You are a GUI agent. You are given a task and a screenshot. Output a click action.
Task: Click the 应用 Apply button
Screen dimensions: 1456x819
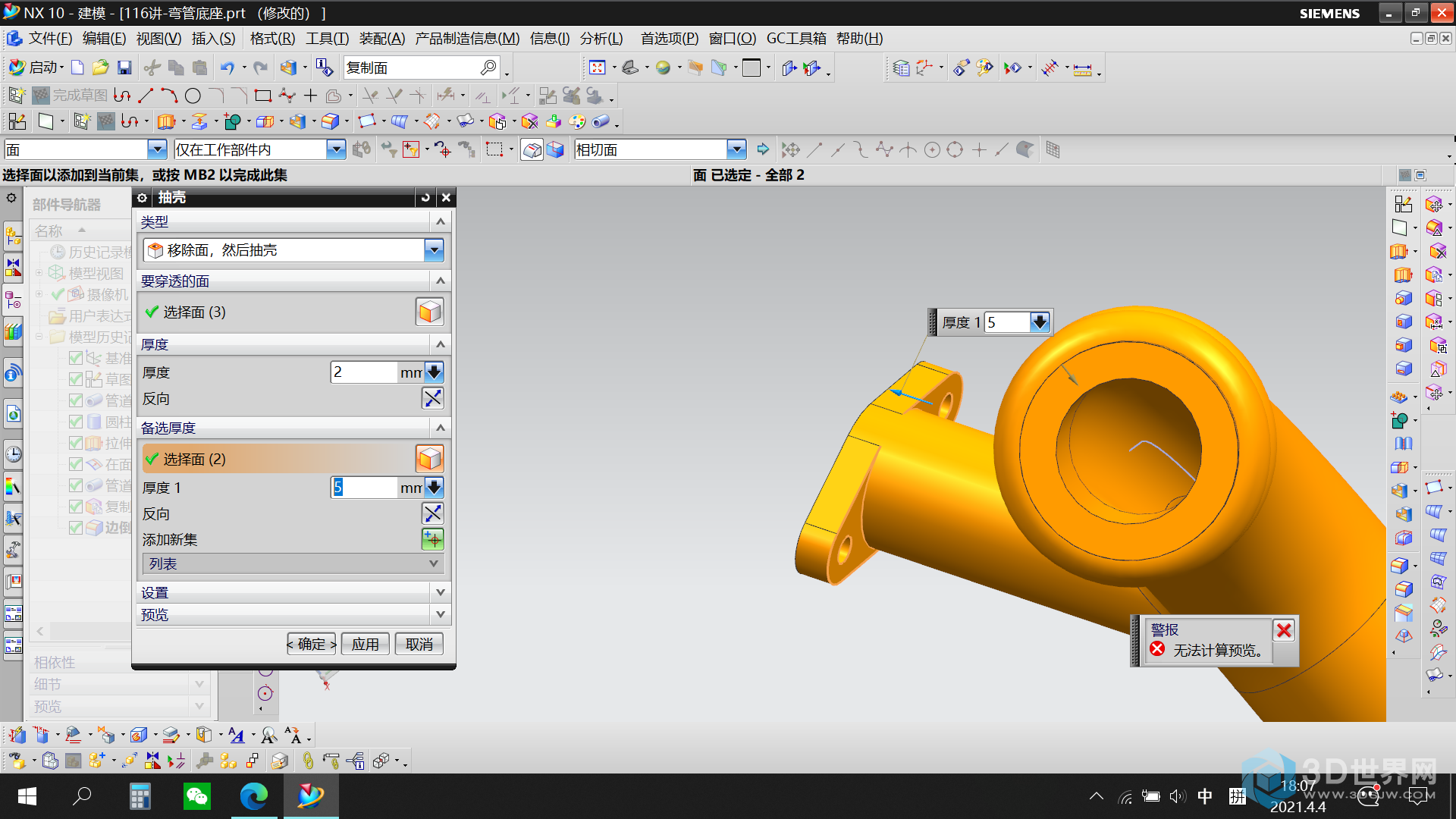pyautogui.click(x=366, y=644)
